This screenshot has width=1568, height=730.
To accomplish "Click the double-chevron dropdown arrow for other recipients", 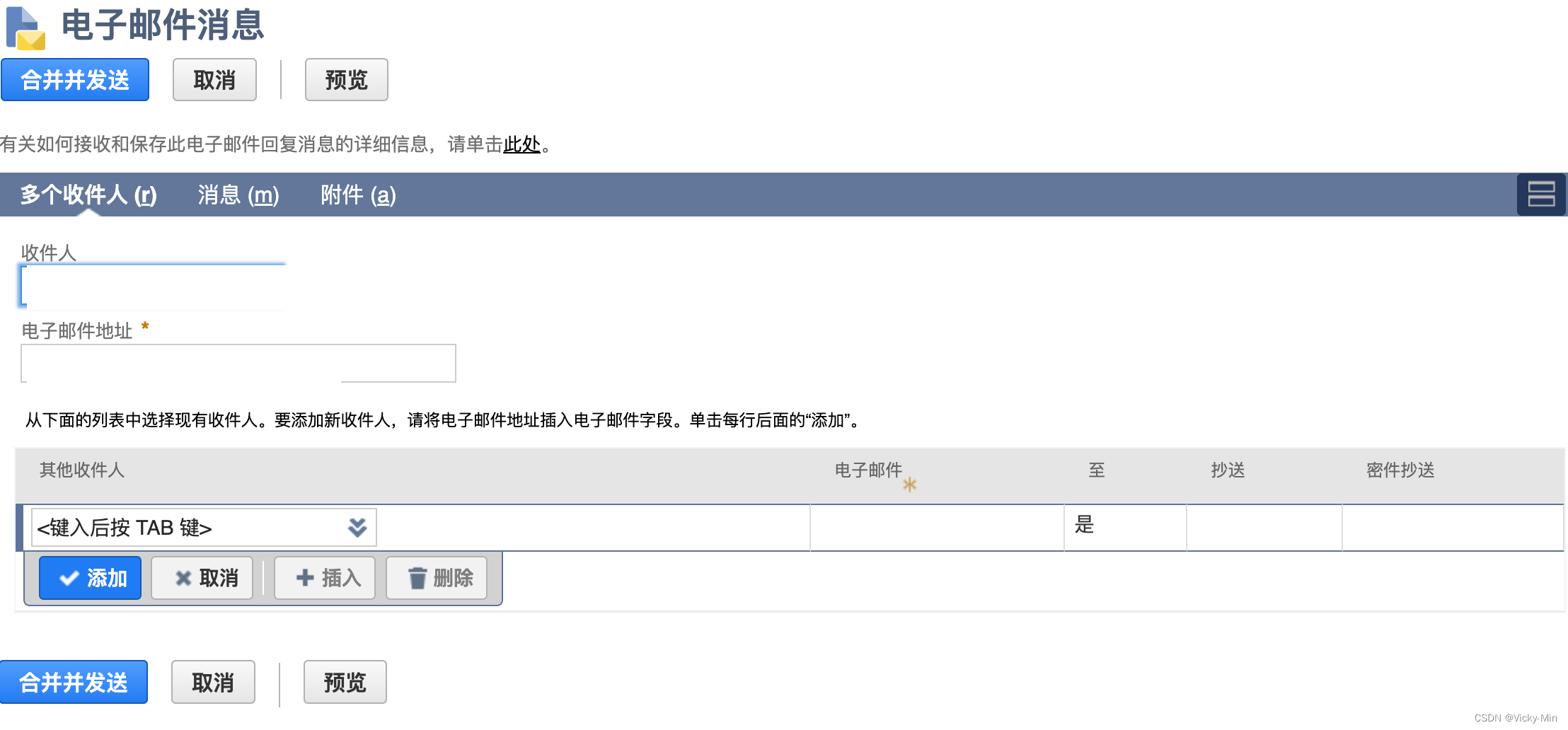I will (x=357, y=527).
